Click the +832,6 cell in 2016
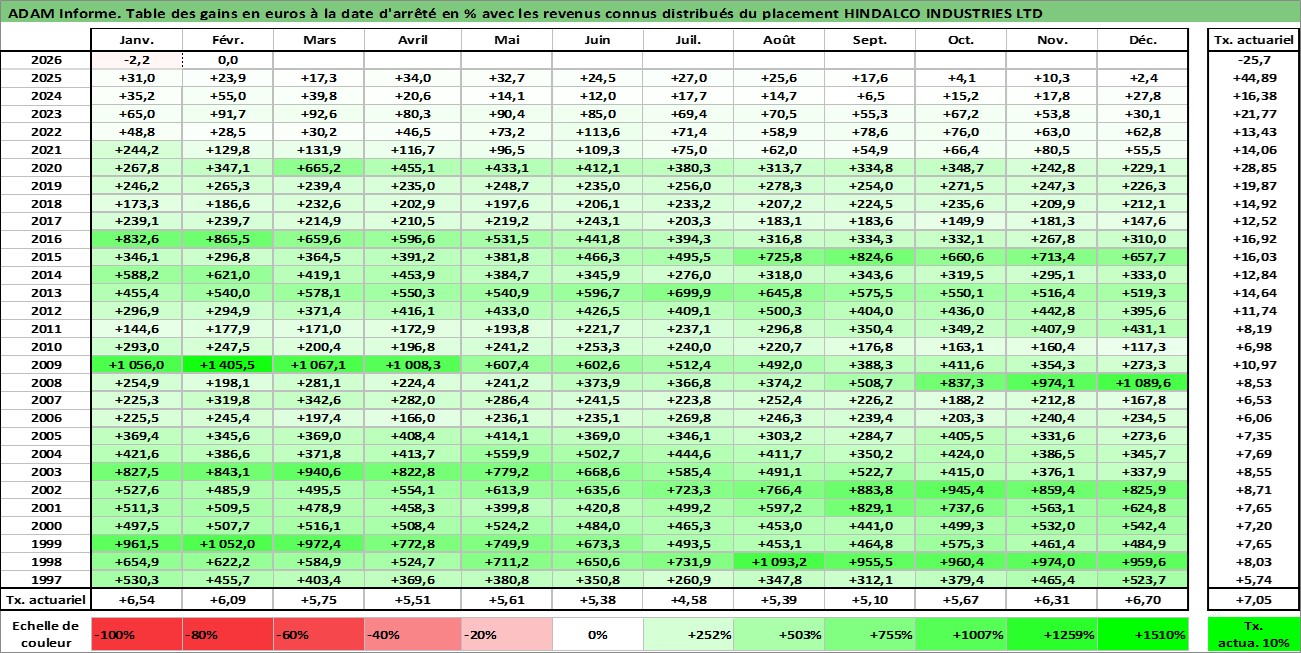The width and height of the screenshot is (1301, 653). tap(137, 239)
